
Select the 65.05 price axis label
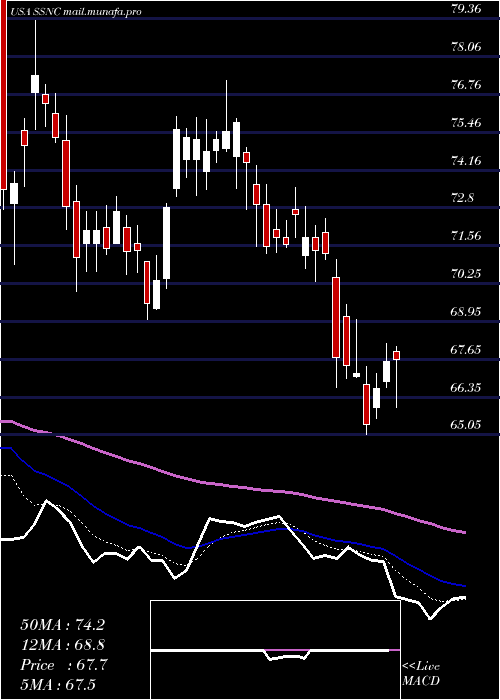point(466,425)
